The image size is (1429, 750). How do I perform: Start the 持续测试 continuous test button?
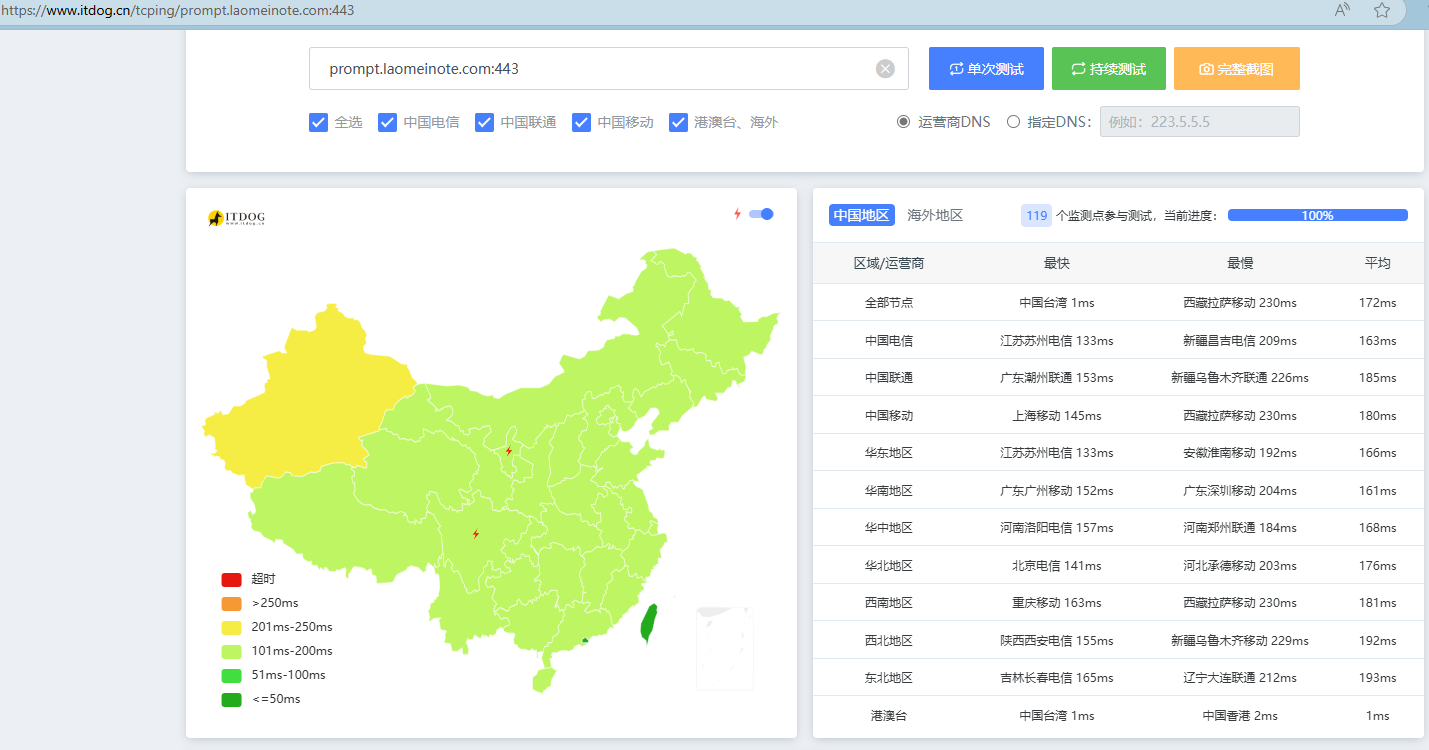pyautogui.click(x=1108, y=69)
